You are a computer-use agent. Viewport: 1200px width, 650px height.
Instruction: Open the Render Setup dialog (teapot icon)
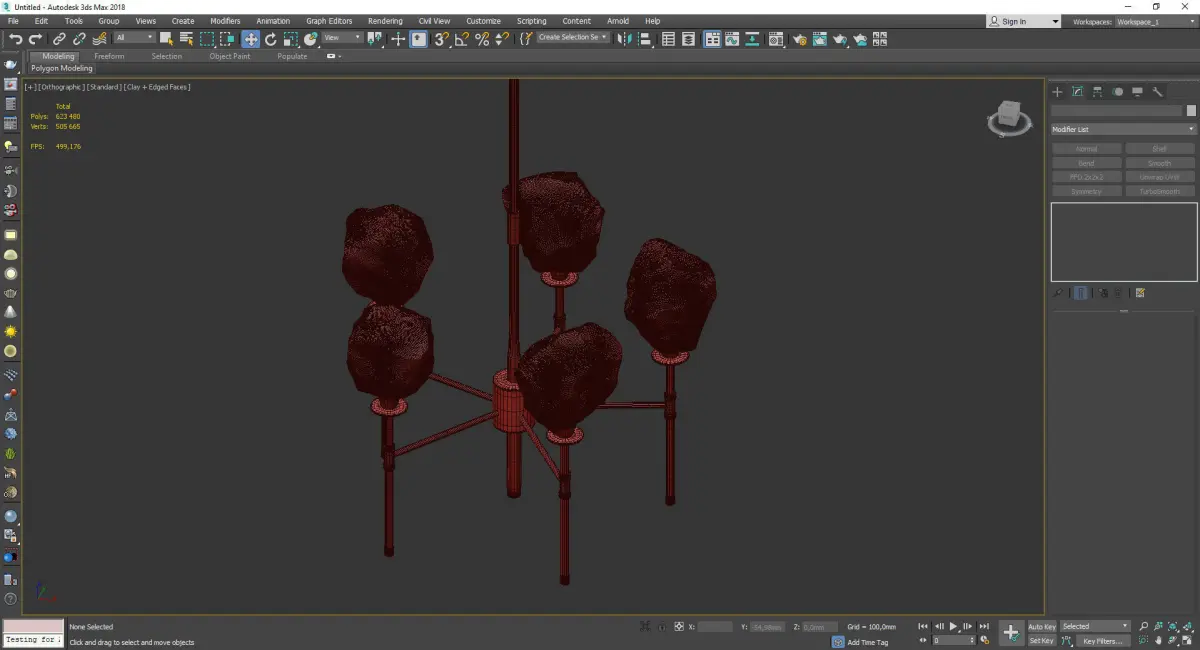click(x=799, y=39)
